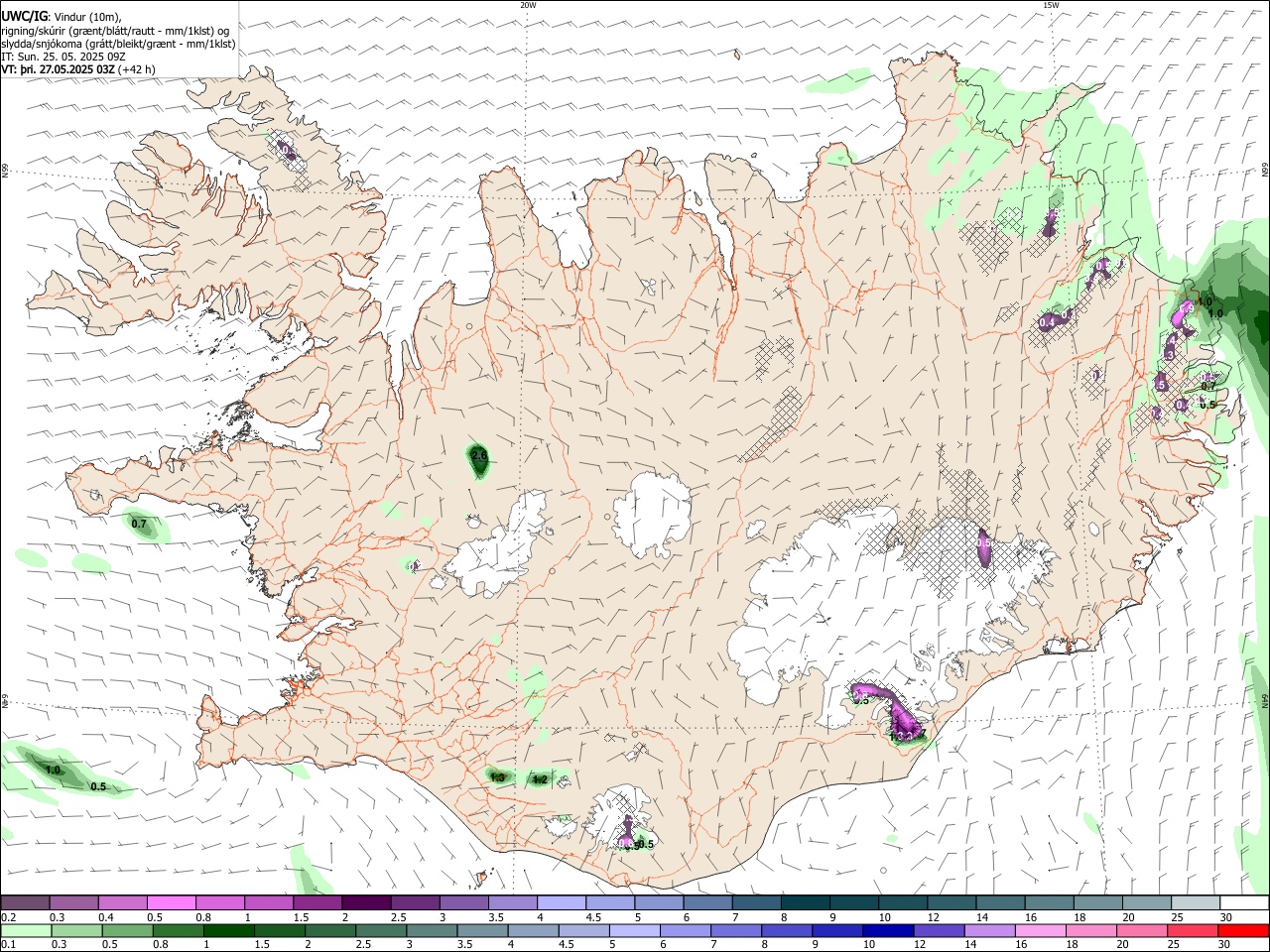Select the 'IT: Sun. 25. 05. 2025 09Z' line

click(x=63, y=57)
